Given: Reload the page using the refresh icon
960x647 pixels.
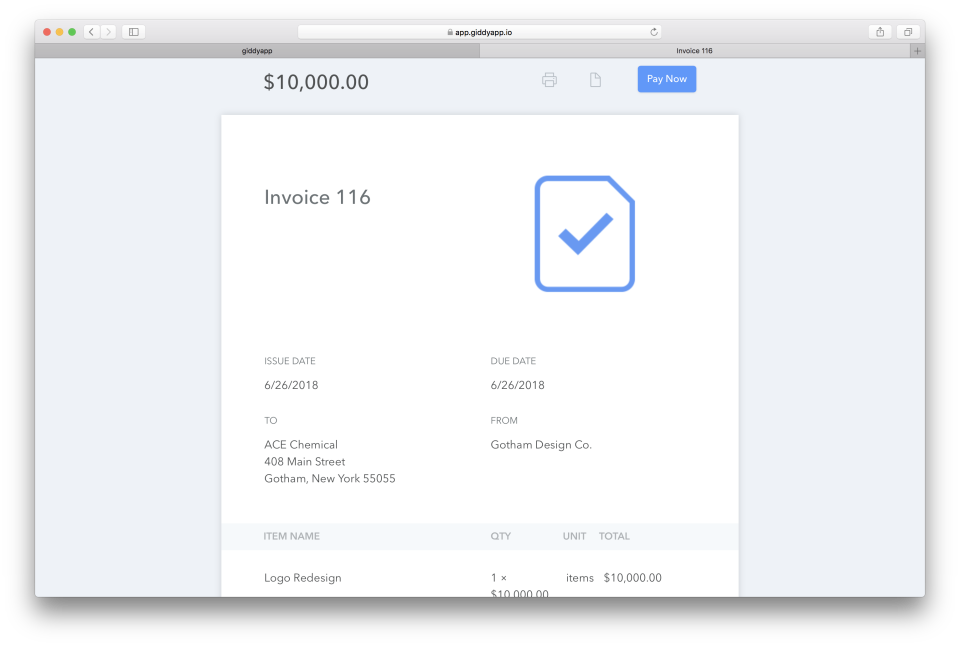Looking at the screenshot, I should 654,32.
